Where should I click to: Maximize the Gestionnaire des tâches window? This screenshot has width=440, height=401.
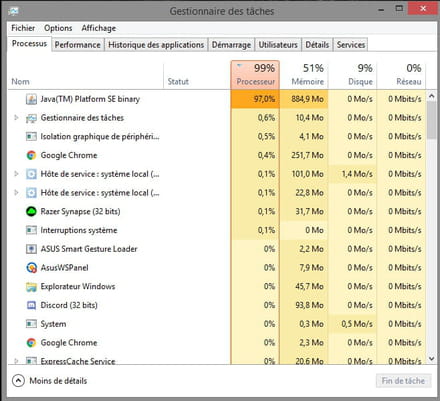click(399, 9)
